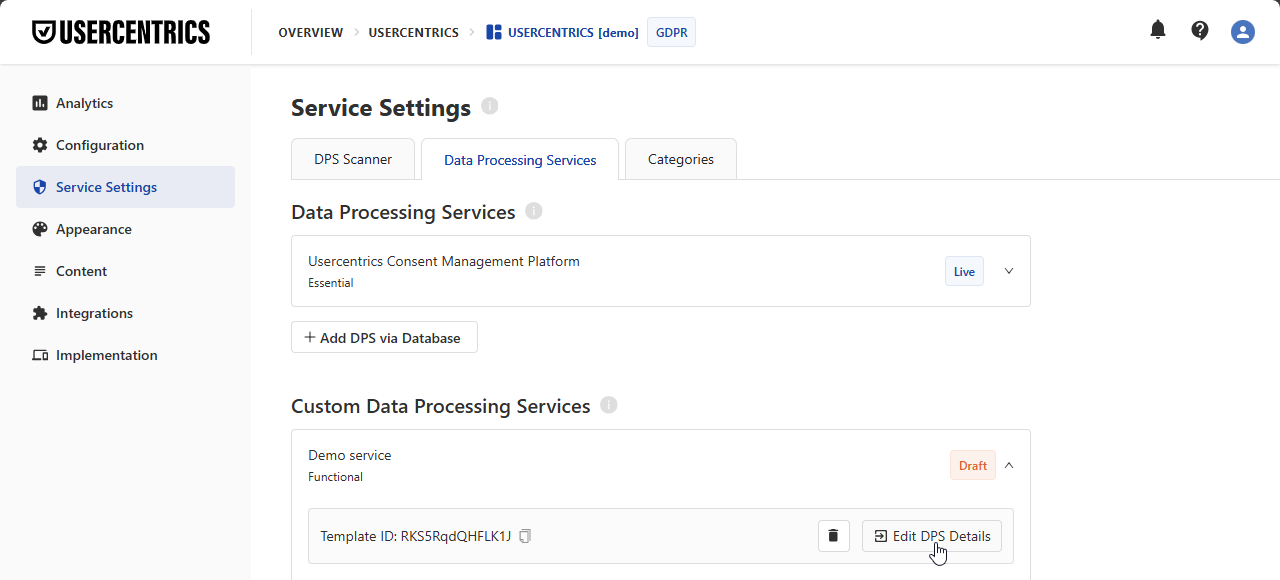
Task: Copy the Template ID to clipboard
Action: tap(525, 536)
